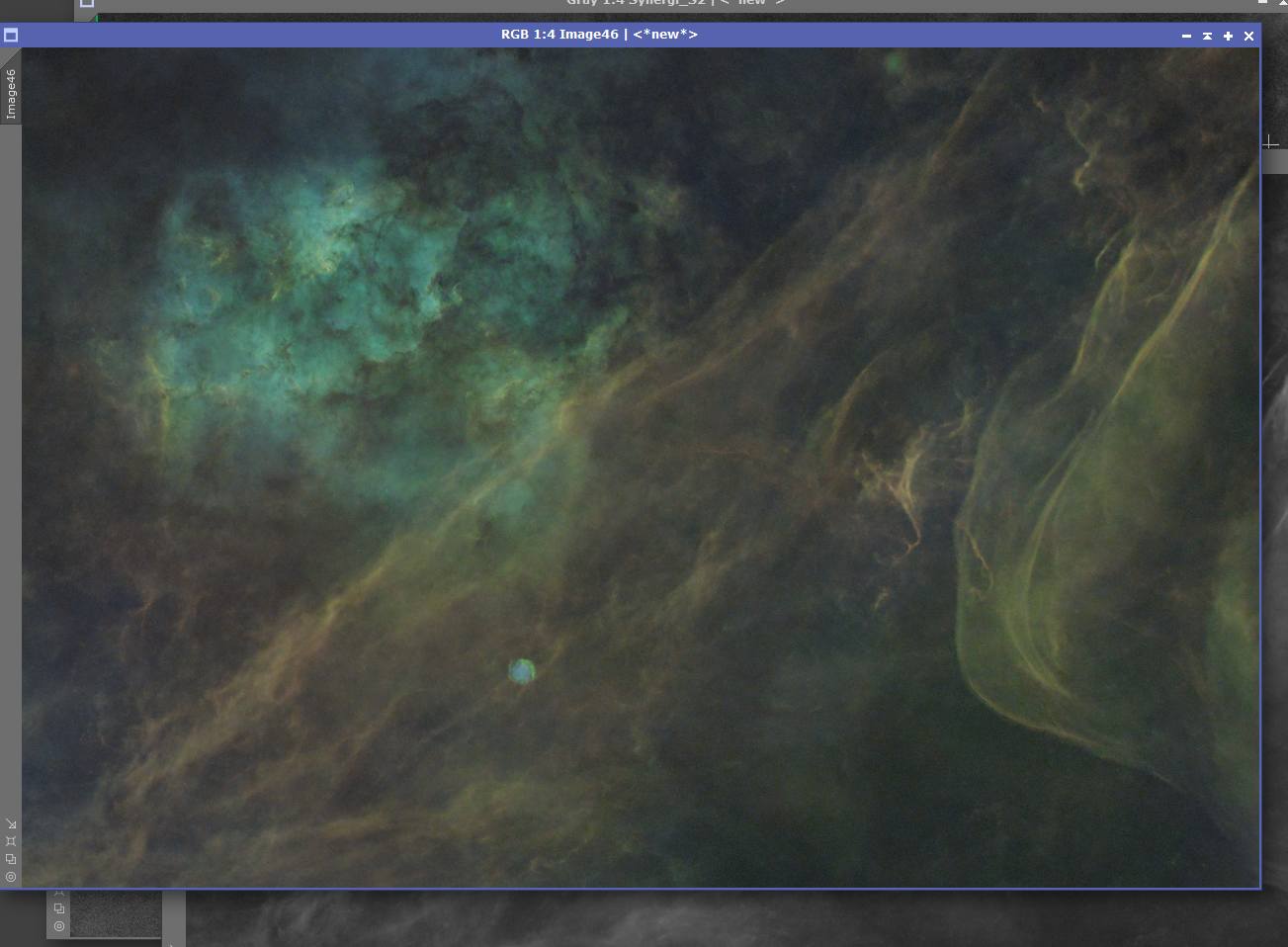Click the overlapping squares icon in Image46's strip
Viewport: 1288px width, 947px height.
click(11, 859)
